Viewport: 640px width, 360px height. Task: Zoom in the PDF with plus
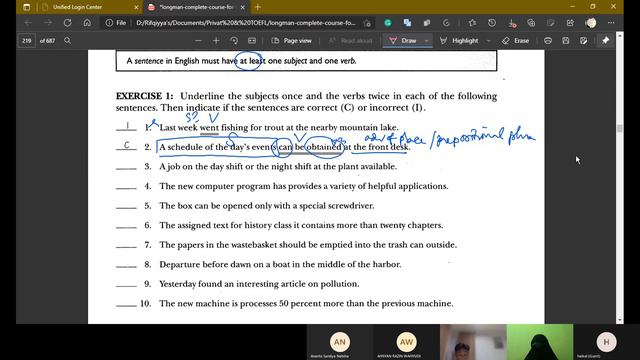click(x=216, y=40)
